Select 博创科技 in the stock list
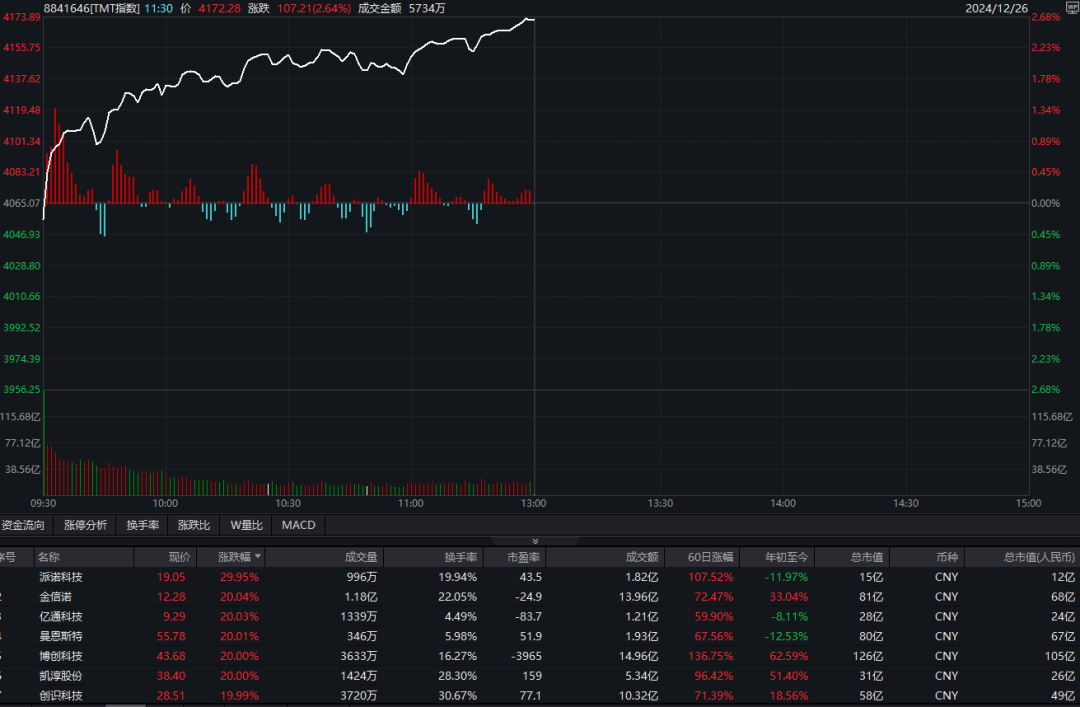The image size is (1080, 707). (x=61, y=656)
